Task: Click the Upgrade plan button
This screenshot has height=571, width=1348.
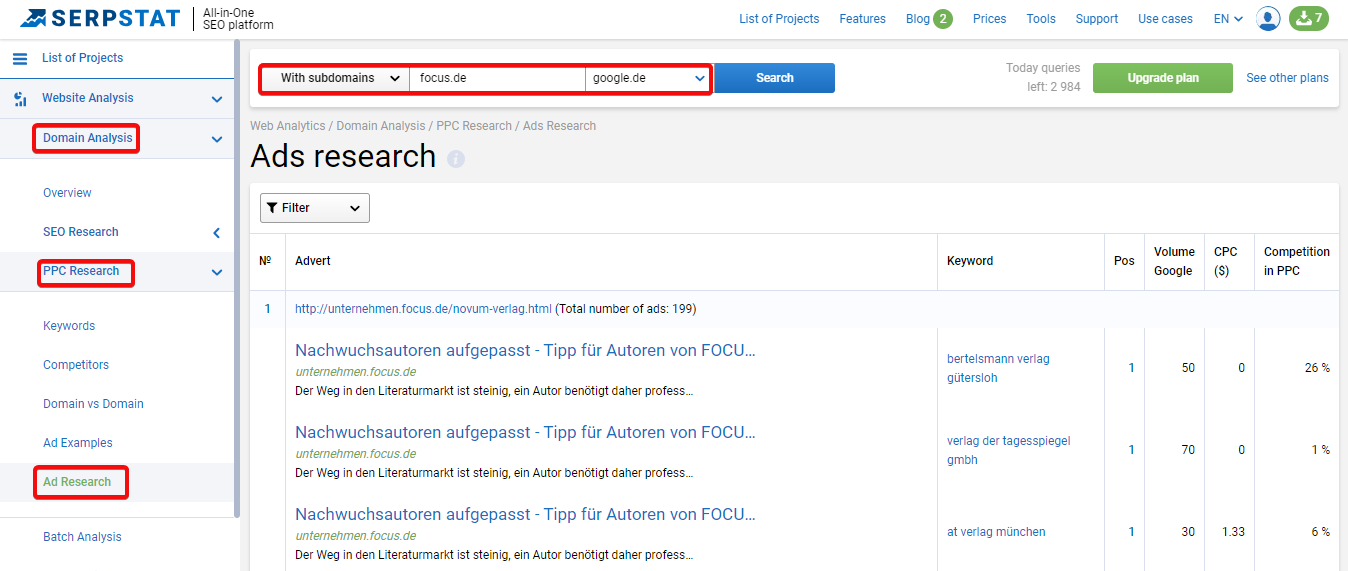Action: pyautogui.click(x=1163, y=78)
